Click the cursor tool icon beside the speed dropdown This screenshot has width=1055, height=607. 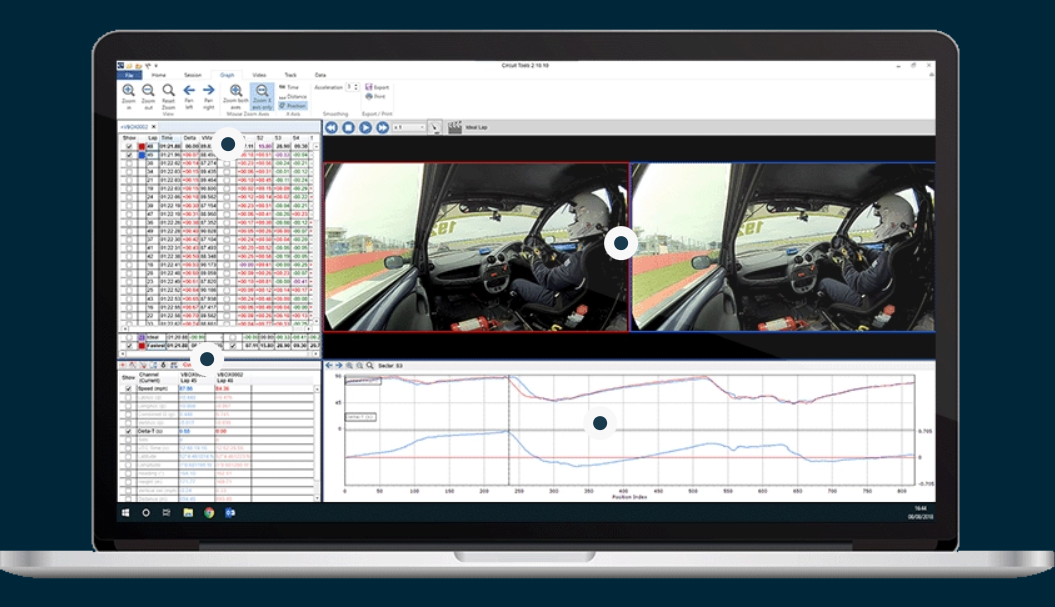click(435, 127)
